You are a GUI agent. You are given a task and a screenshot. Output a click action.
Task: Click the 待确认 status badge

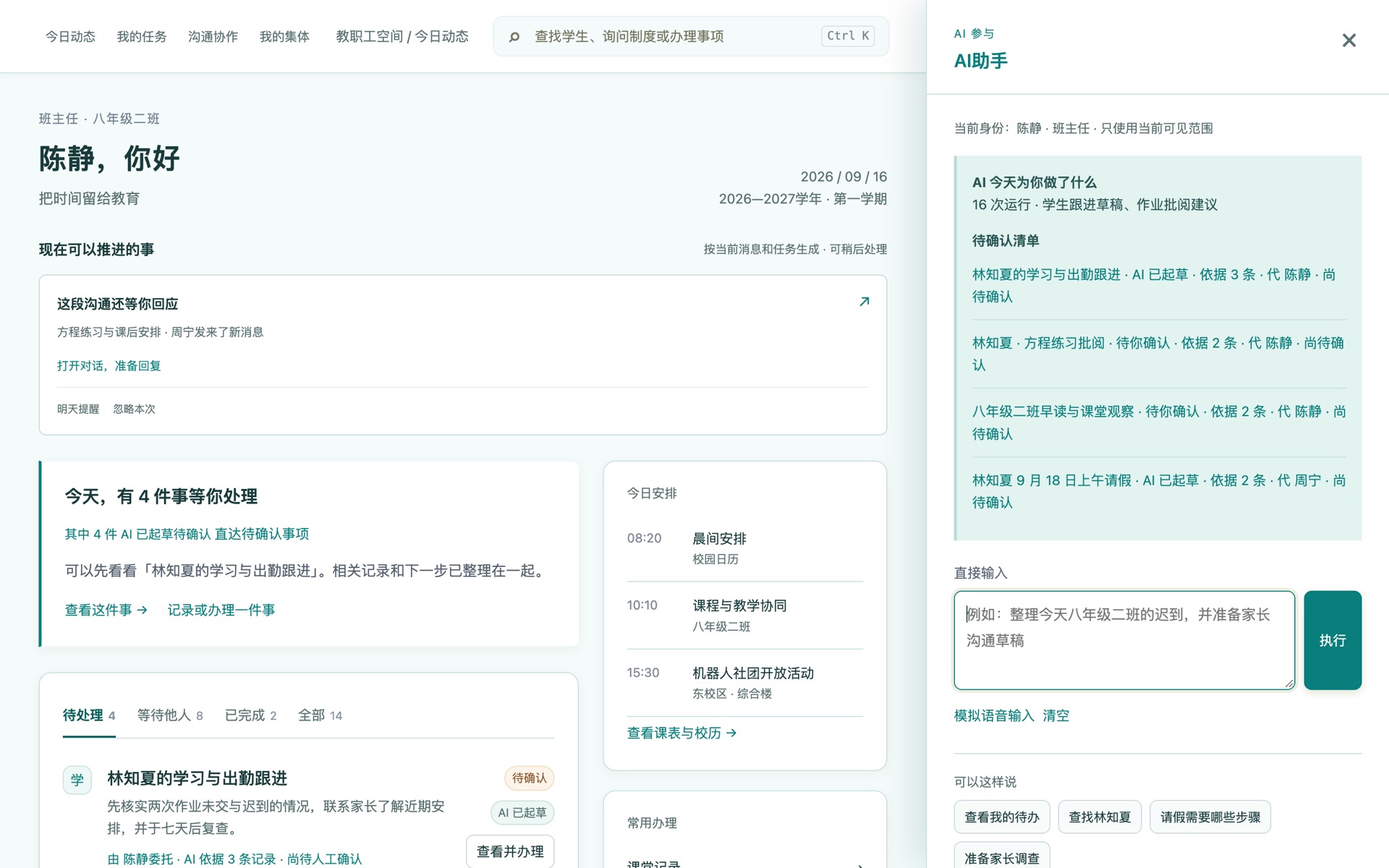[530, 778]
